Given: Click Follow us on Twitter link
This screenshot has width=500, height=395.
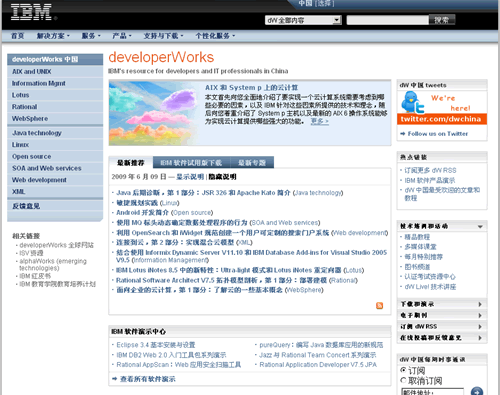Looking at the screenshot, I should pyautogui.click(x=438, y=134).
